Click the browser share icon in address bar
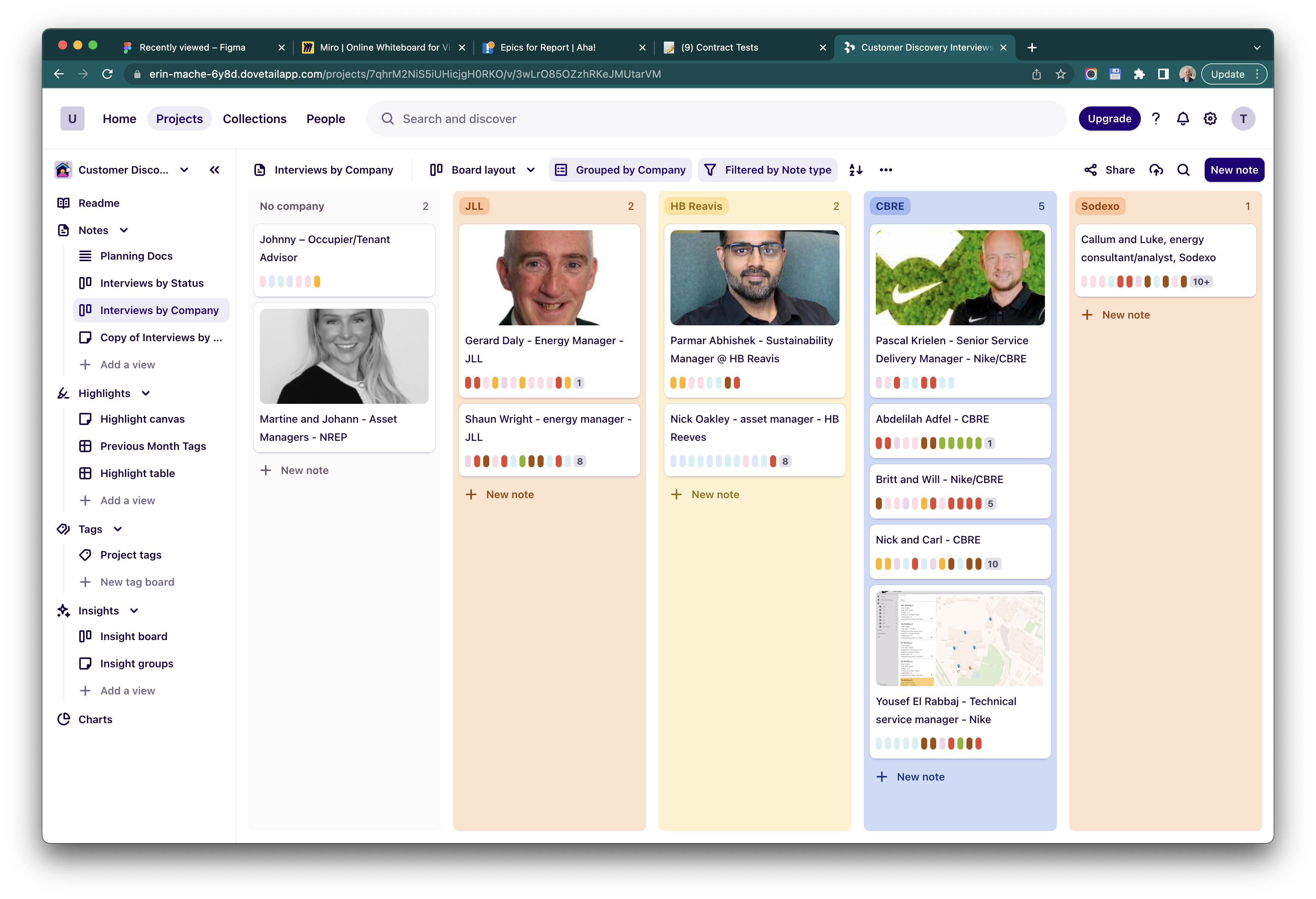1316x899 pixels. point(1036,74)
